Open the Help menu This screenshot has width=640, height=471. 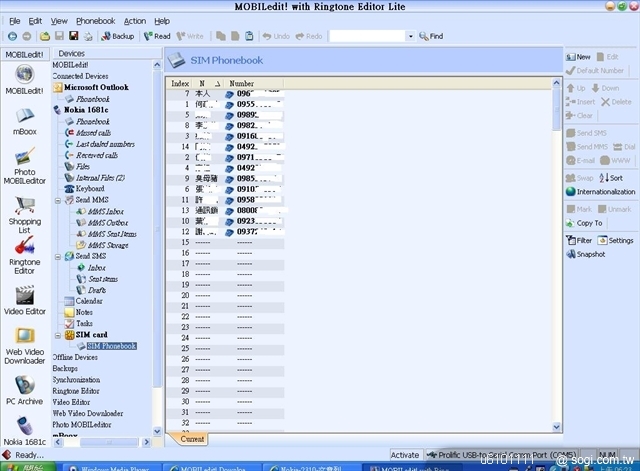click(x=162, y=21)
